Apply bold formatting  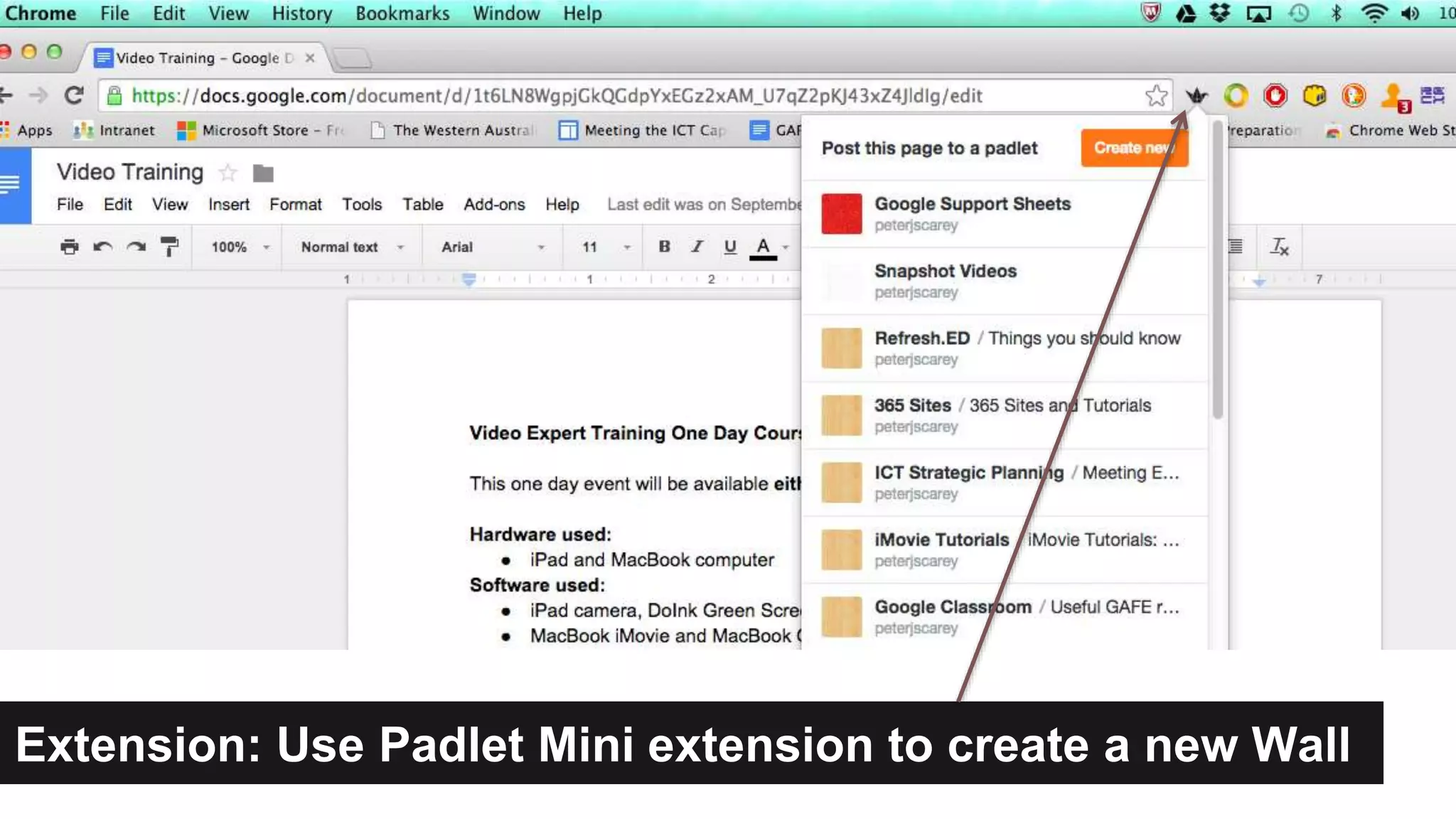[664, 247]
